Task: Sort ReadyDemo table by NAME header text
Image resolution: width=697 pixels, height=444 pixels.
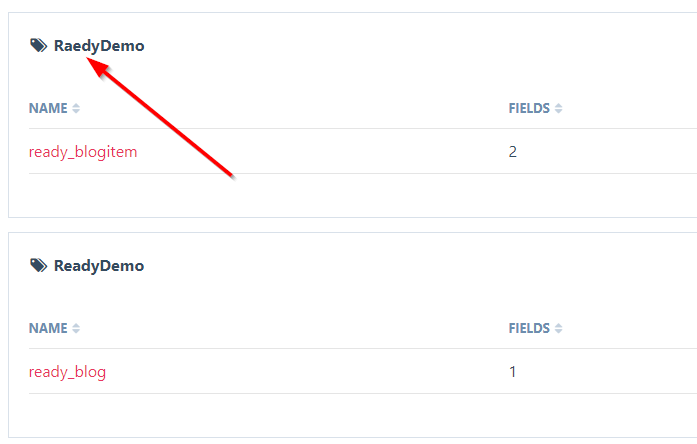Action: point(48,328)
